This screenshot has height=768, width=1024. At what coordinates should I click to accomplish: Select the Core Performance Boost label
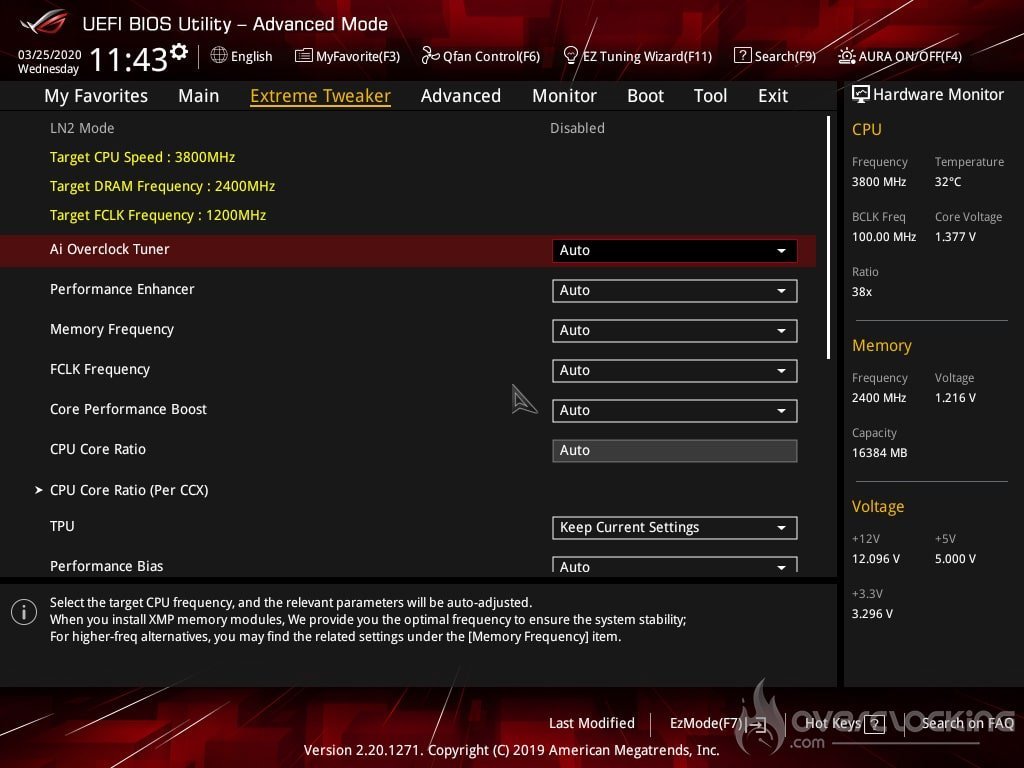click(x=129, y=409)
